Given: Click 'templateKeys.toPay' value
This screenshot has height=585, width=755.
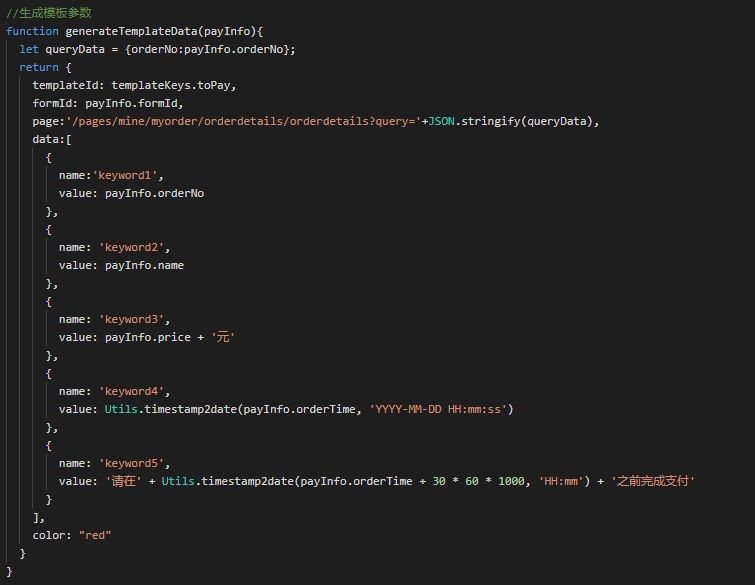Looking at the screenshot, I should tap(171, 85).
